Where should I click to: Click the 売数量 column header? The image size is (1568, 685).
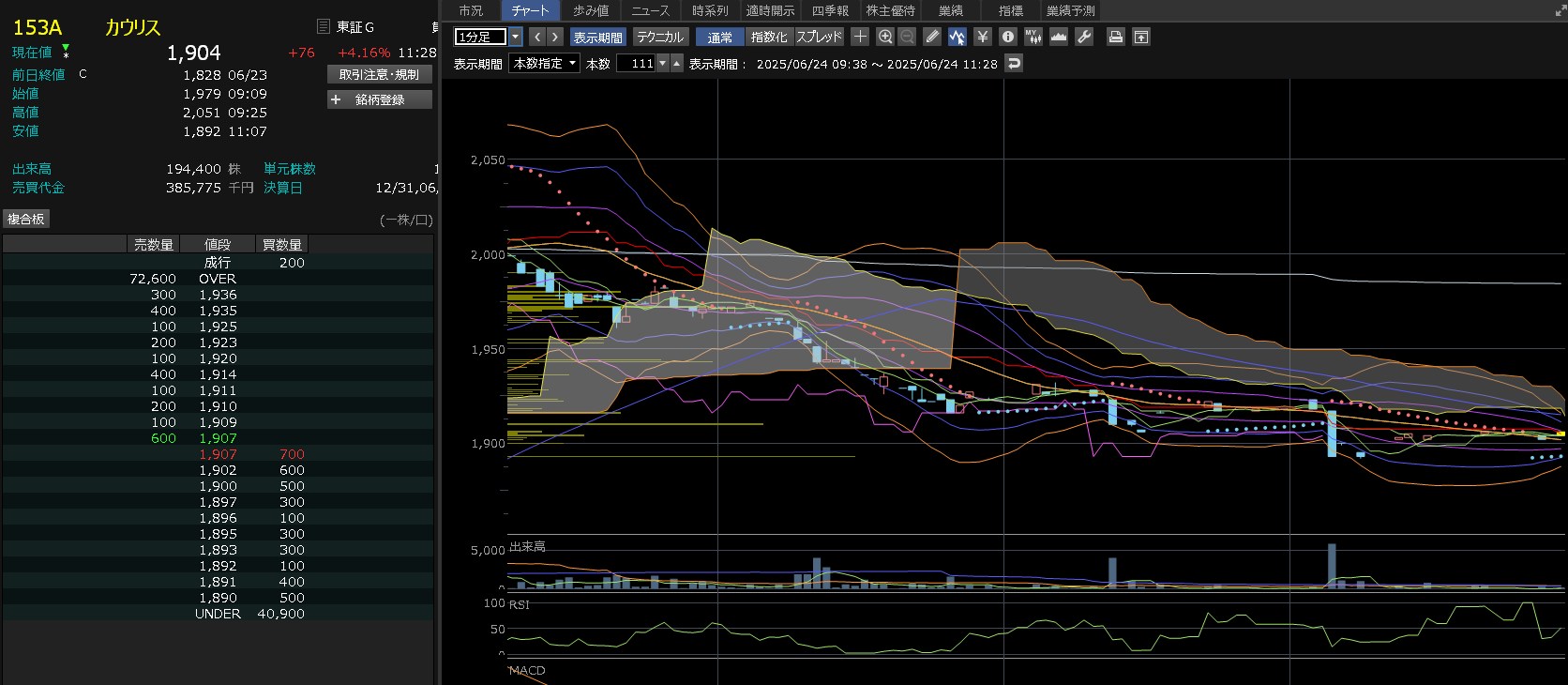153,244
